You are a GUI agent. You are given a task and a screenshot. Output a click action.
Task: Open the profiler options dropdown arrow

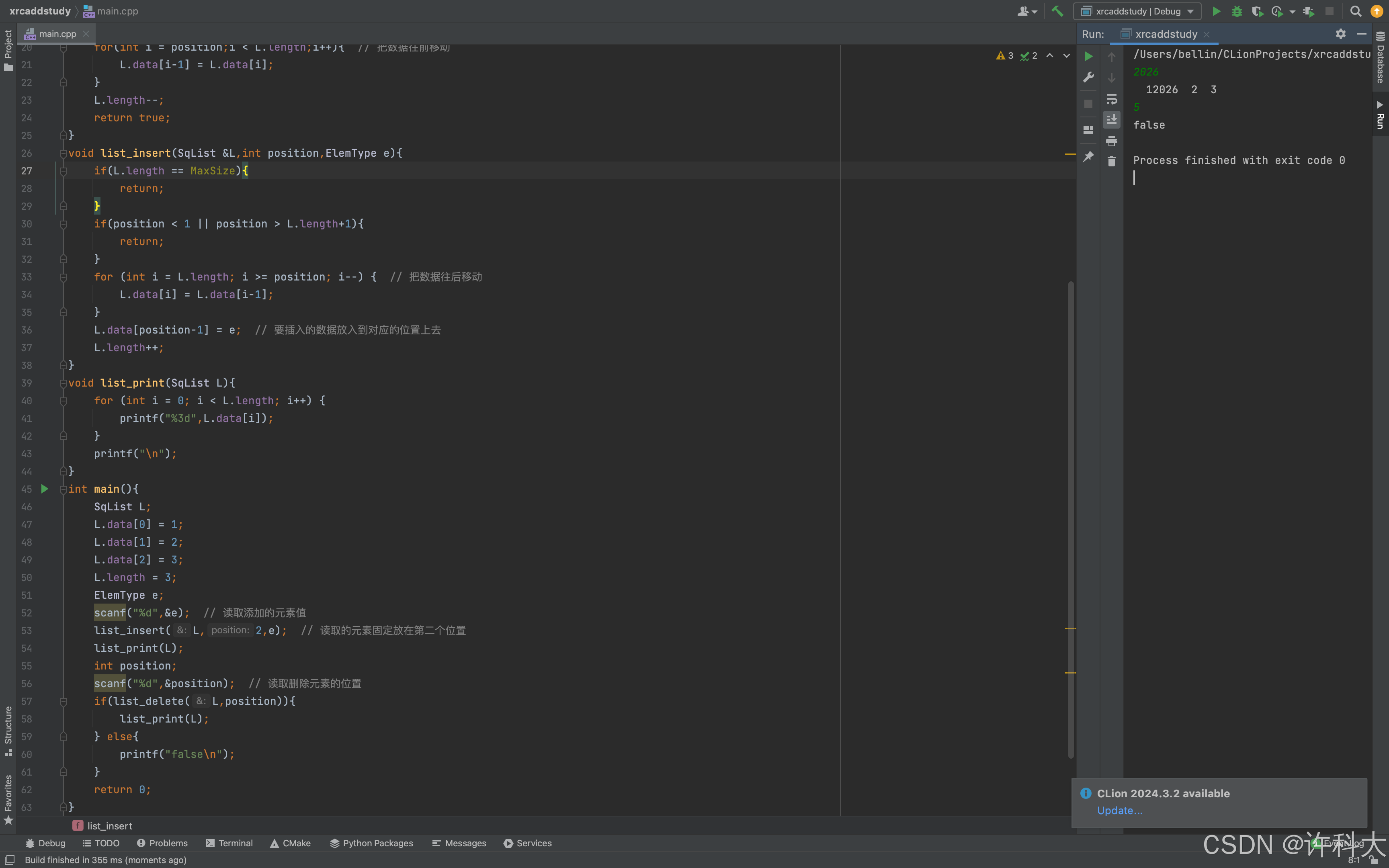tap(1293, 11)
